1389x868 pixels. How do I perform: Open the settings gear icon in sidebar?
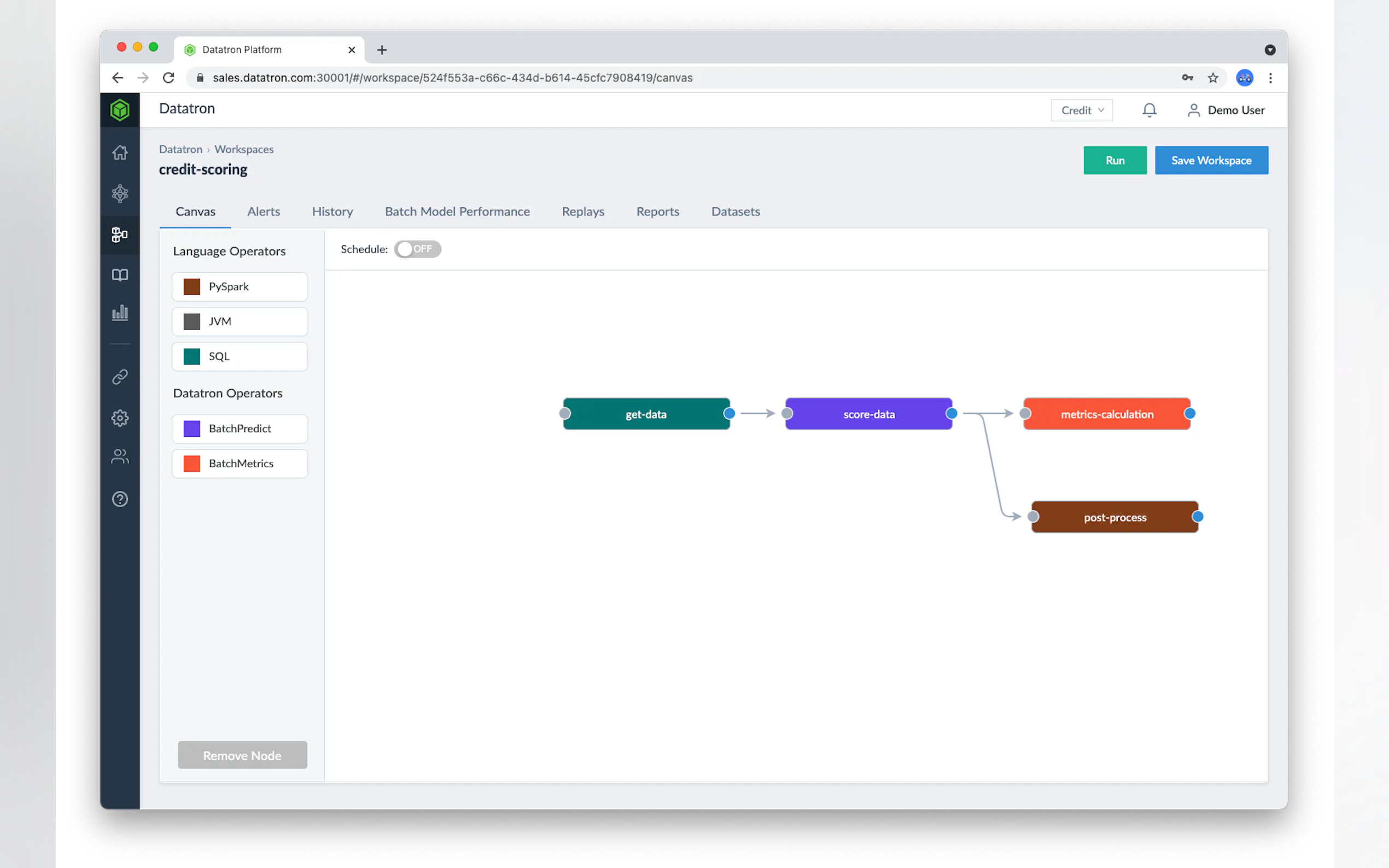click(119, 418)
